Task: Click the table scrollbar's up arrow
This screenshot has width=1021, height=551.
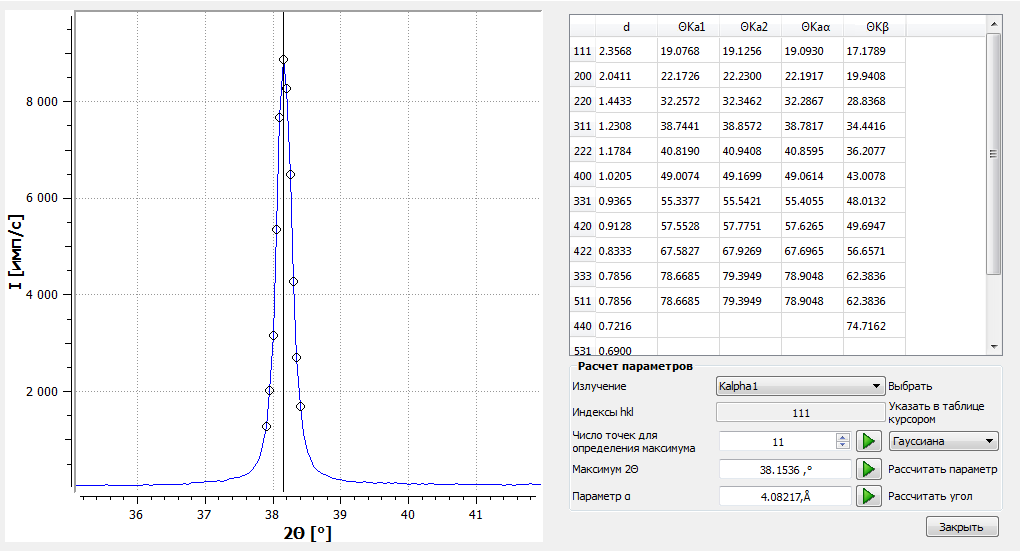Action: coord(993,26)
